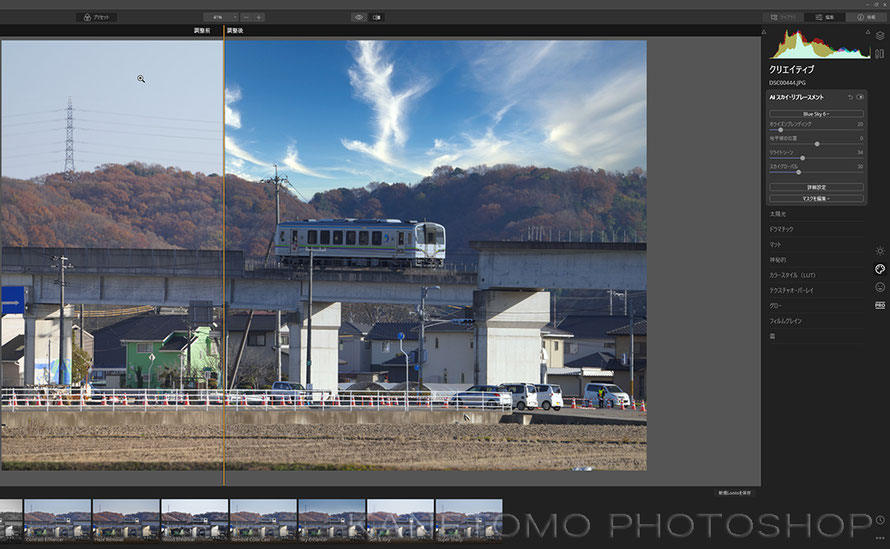This screenshot has height=549, width=890.
Task: Click the 調整前 (Before) label
Action: 201,31
